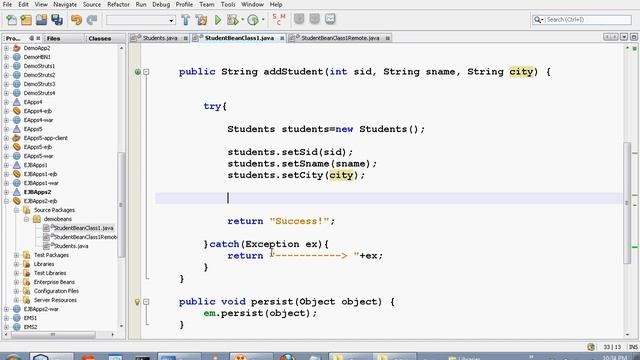Open the Profile Project dropdown arrow
Viewport: 640px width, 360px height.
point(263,20)
